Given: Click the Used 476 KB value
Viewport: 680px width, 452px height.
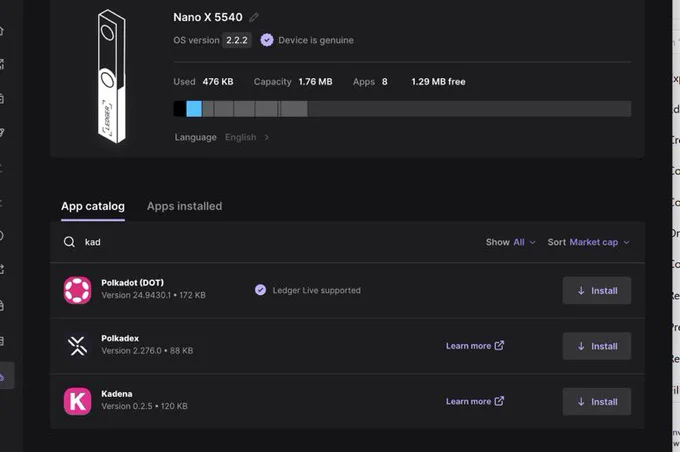Looking at the screenshot, I should 218,82.
